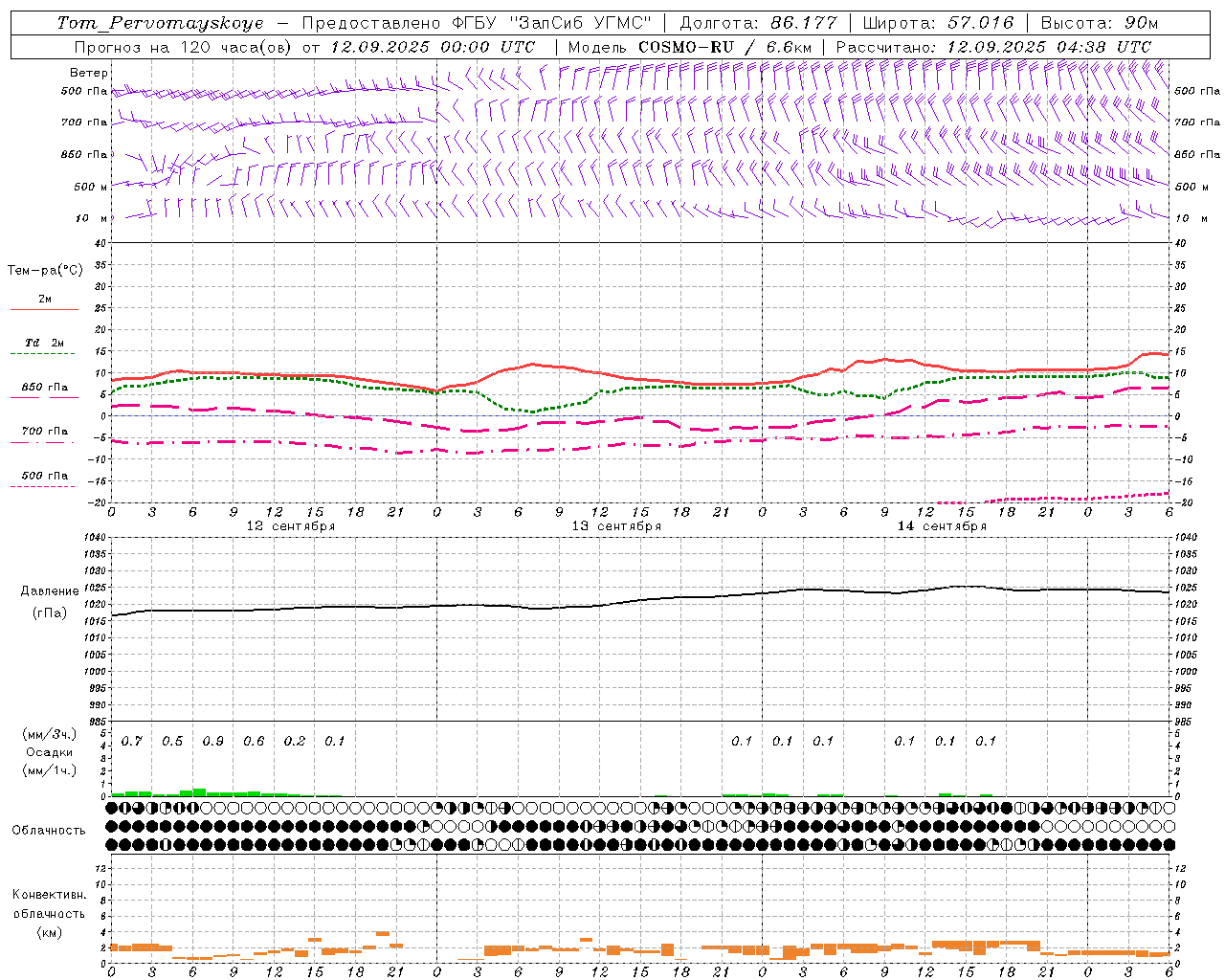
Task: Click the 13 сентября date label
Action: click(x=616, y=526)
